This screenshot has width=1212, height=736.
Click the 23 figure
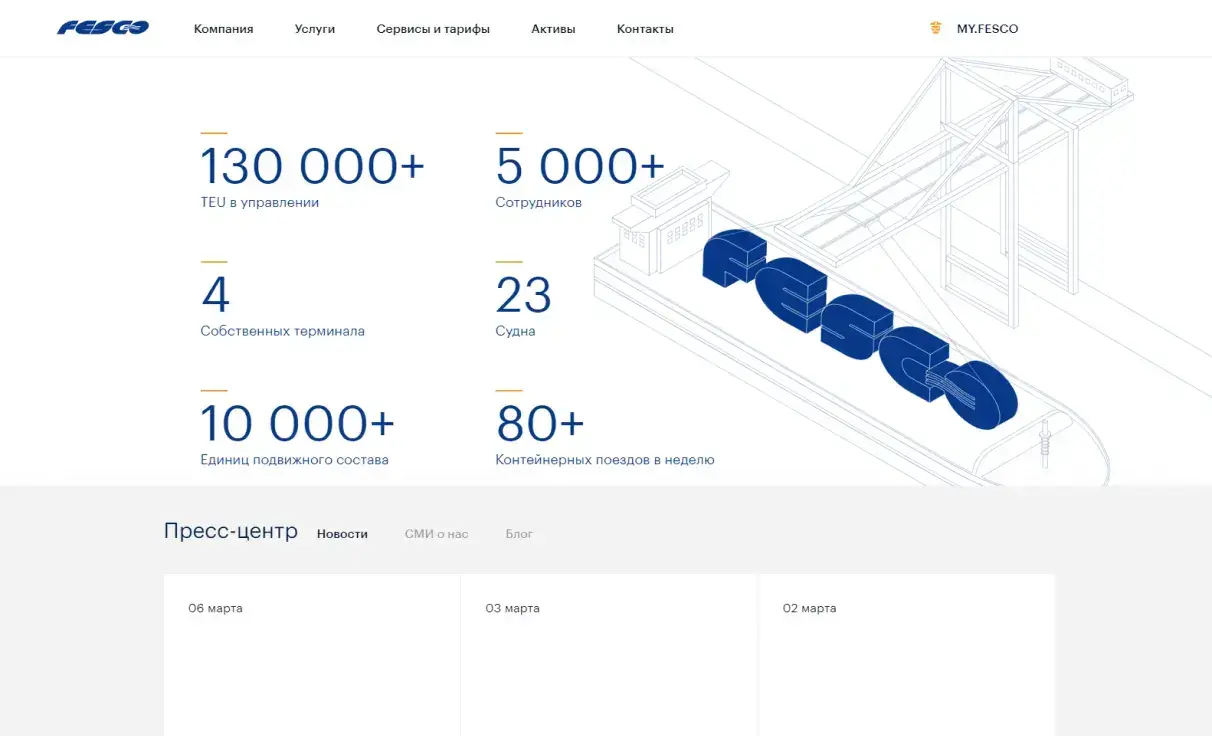[524, 295]
